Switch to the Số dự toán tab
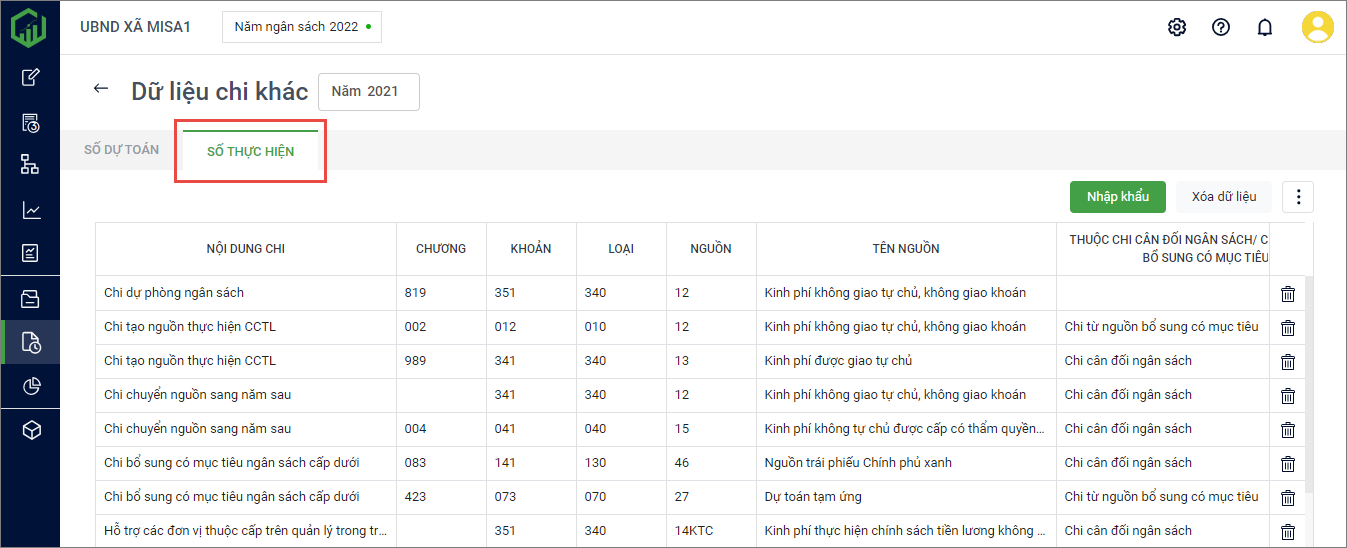The width and height of the screenshot is (1347, 548). (121, 150)
